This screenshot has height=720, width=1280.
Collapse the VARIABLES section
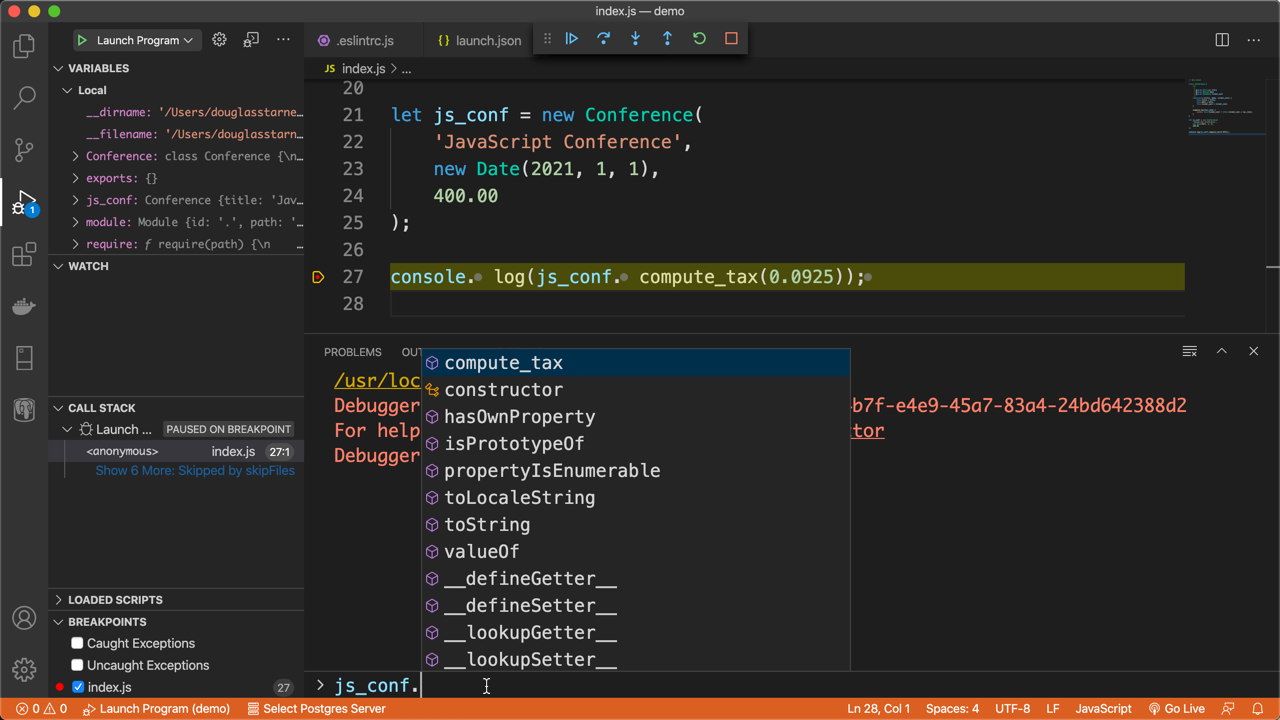58,68
